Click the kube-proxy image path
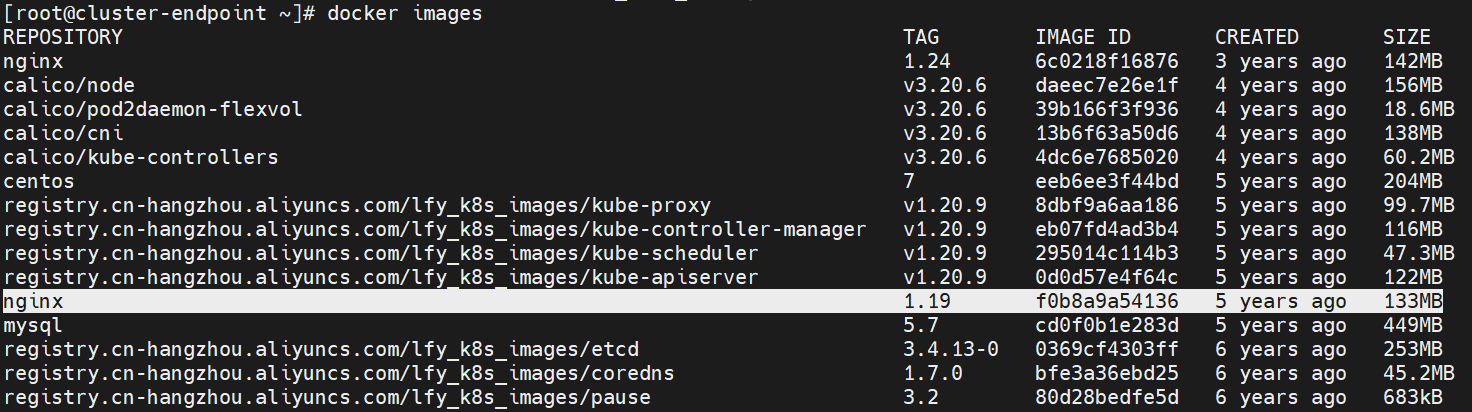Image resolution: width=1472 pixels, height=412 pixels. [357, 205]
